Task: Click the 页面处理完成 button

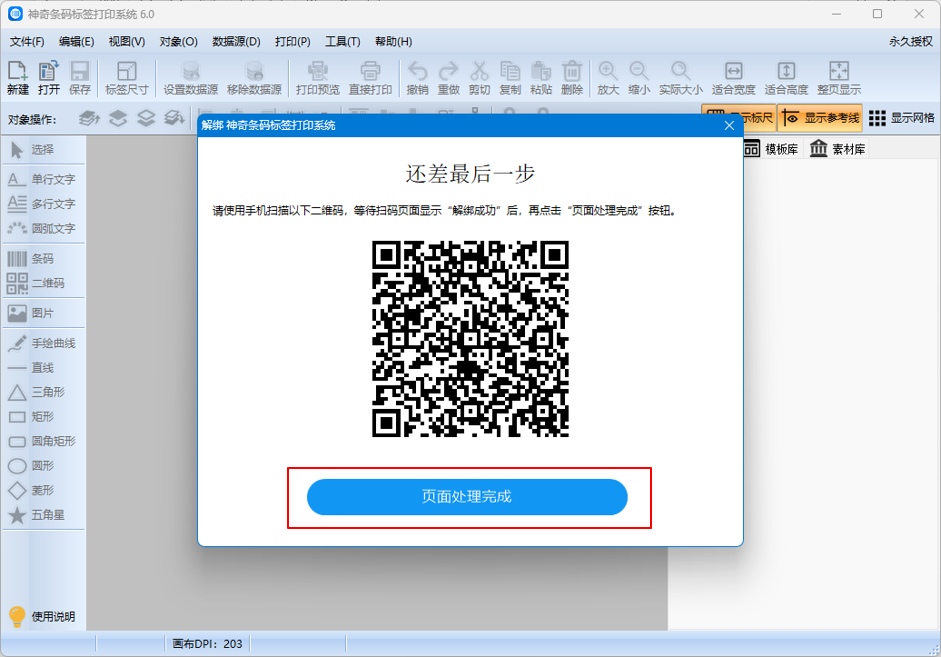Action: (467, 497)
